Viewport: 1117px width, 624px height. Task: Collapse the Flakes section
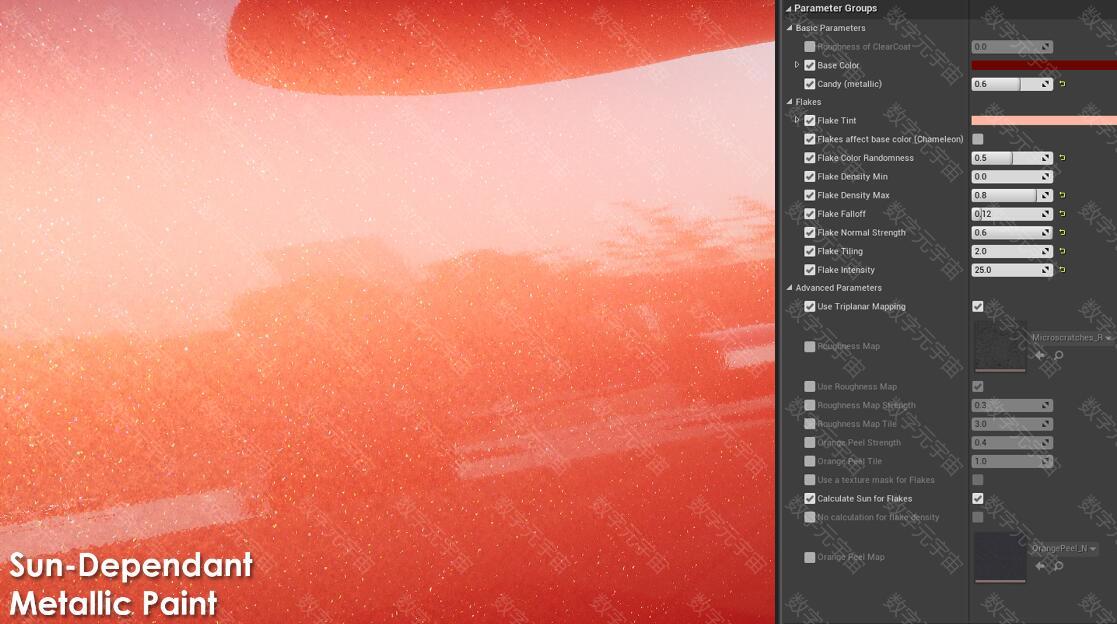pos(789,102)
